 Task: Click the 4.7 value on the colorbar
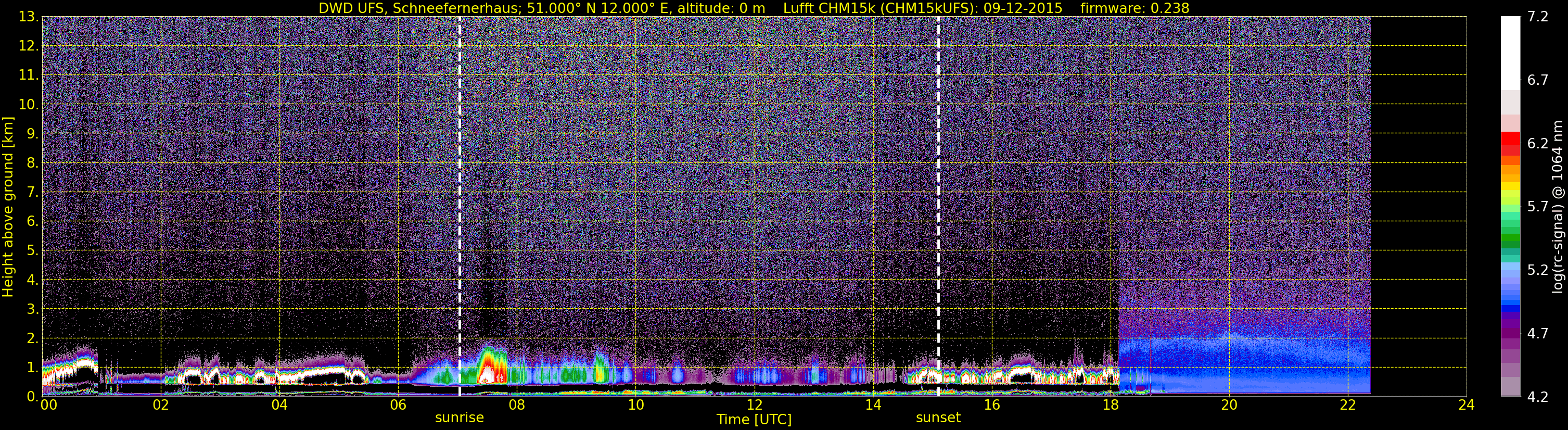[1538, 334]
